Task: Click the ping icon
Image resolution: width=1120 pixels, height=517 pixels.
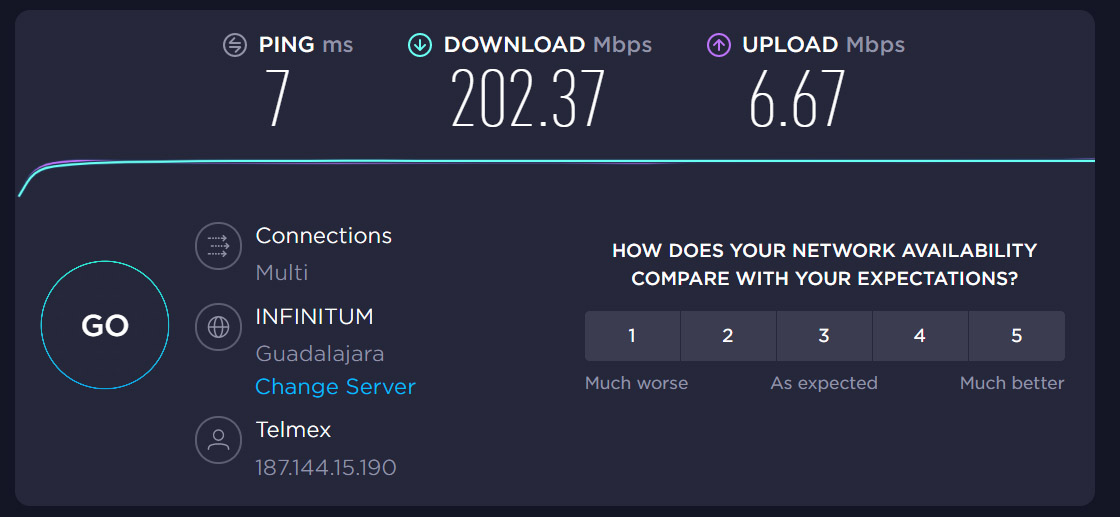Action: click(234, 45)
